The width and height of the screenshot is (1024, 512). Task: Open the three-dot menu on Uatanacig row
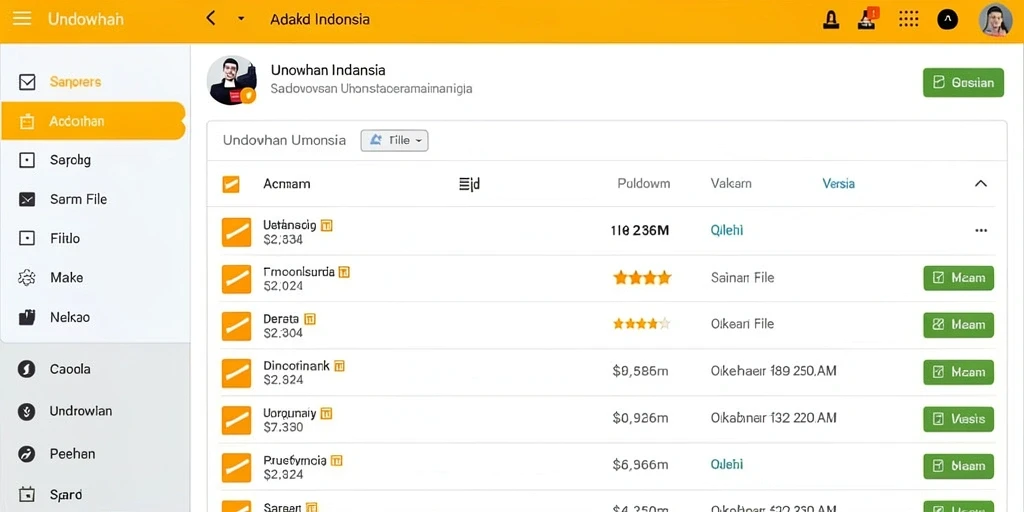click(x=981, y=231)
